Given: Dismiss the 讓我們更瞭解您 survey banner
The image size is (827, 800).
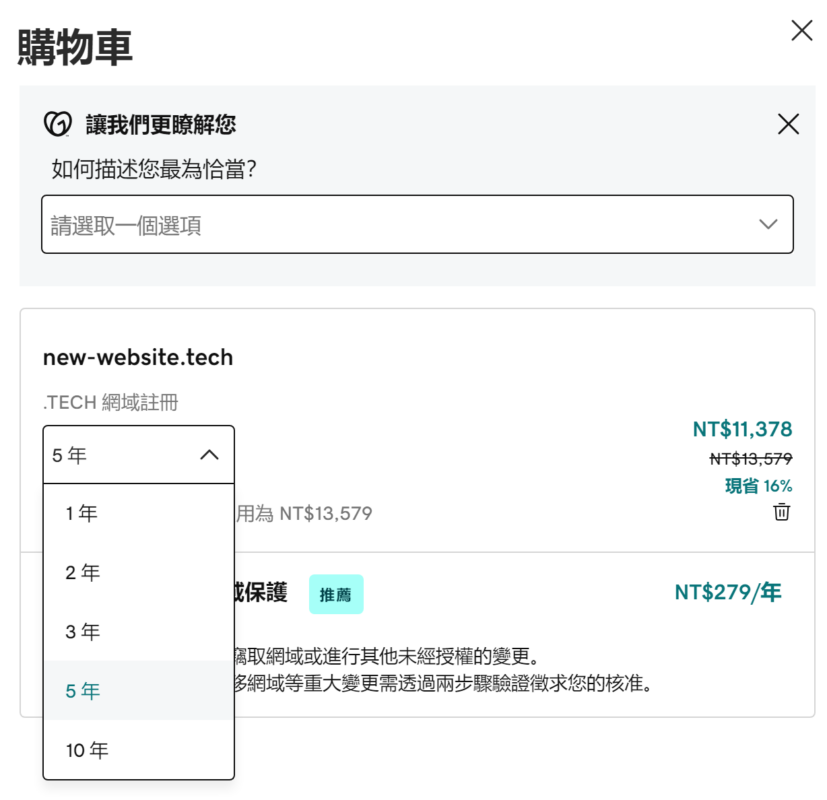Looking at the screenshot, I should [788, 124].
